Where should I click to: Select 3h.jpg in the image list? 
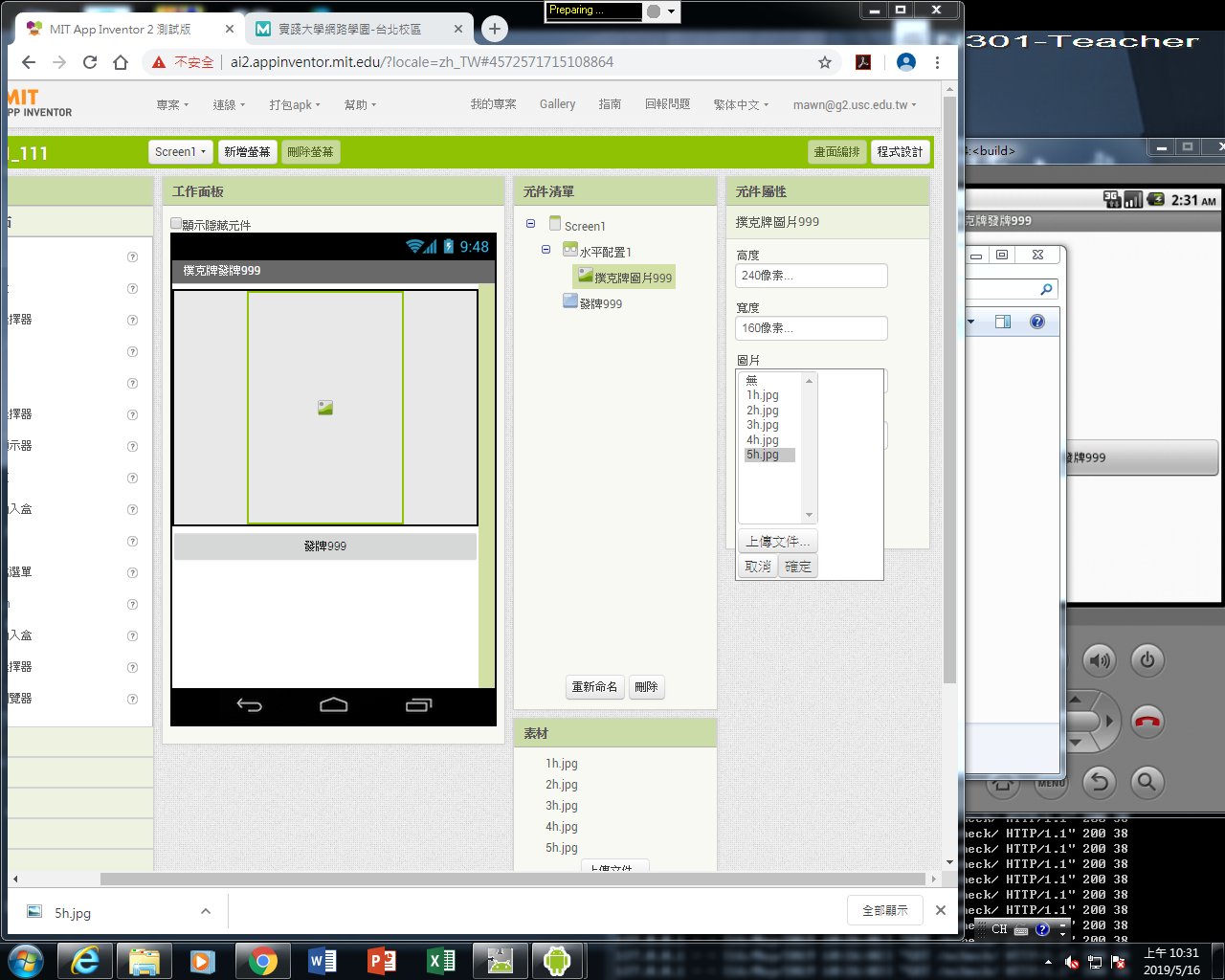point(763,425)
